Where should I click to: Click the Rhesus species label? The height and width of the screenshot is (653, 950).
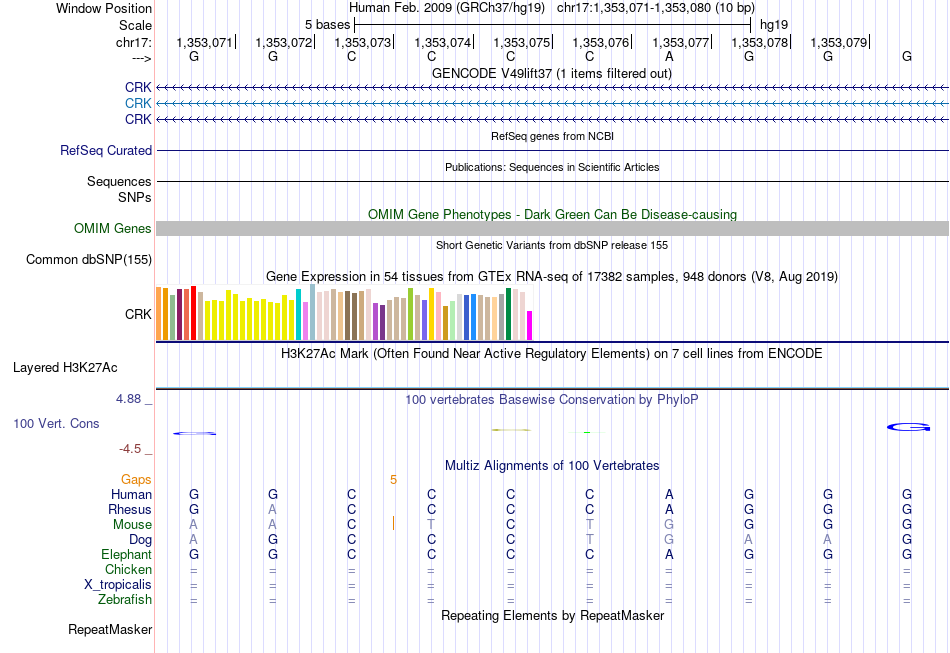pyautogui.click(x=130, y=509)
